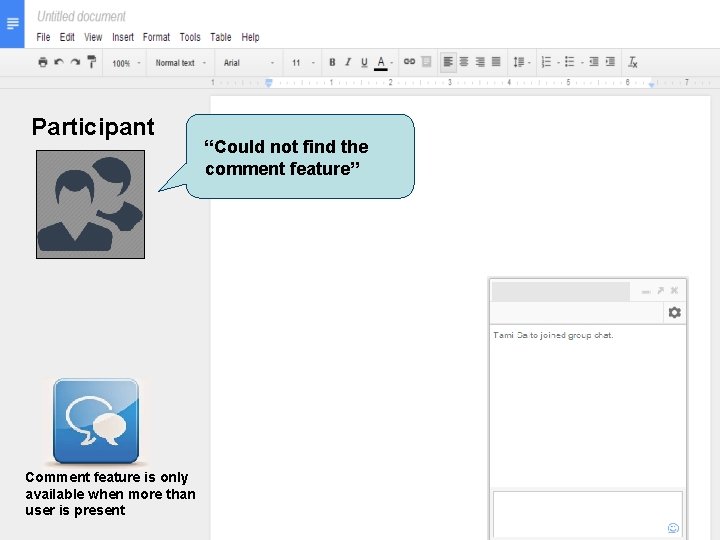Open the Arial font dropdown
The image size is (720, 540).
(249, 63)
